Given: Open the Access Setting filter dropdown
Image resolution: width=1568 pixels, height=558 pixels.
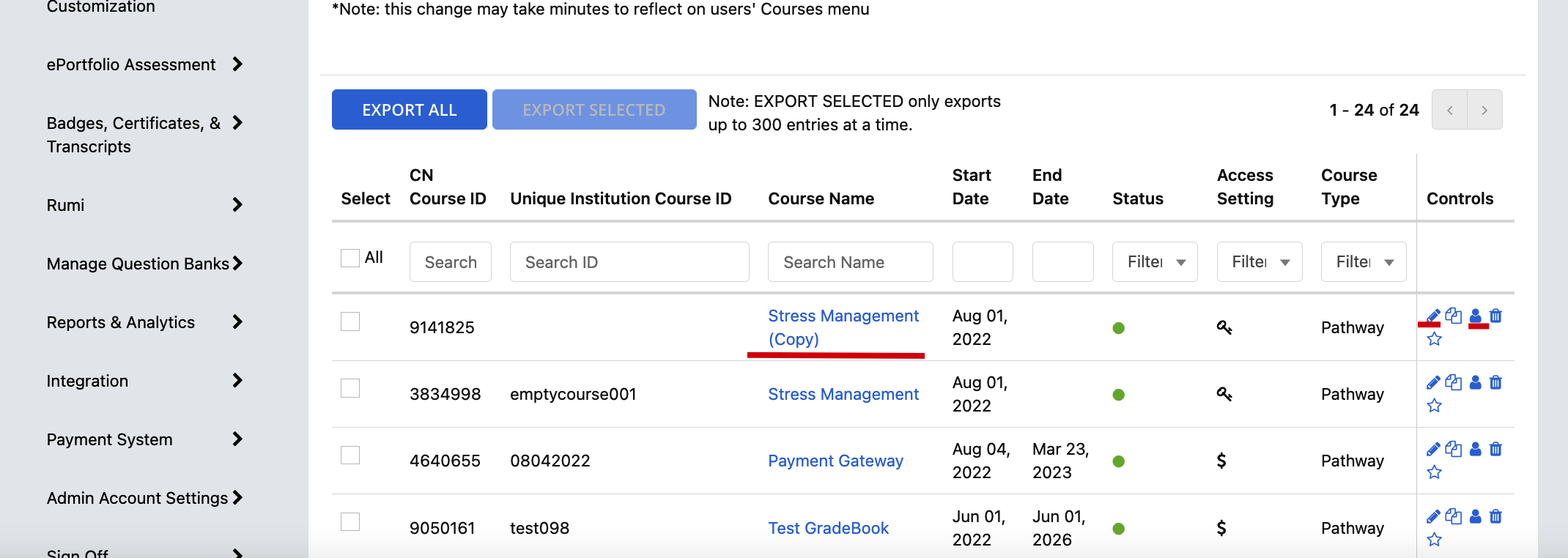Looking at the screenshot, I should [1260, 262].
